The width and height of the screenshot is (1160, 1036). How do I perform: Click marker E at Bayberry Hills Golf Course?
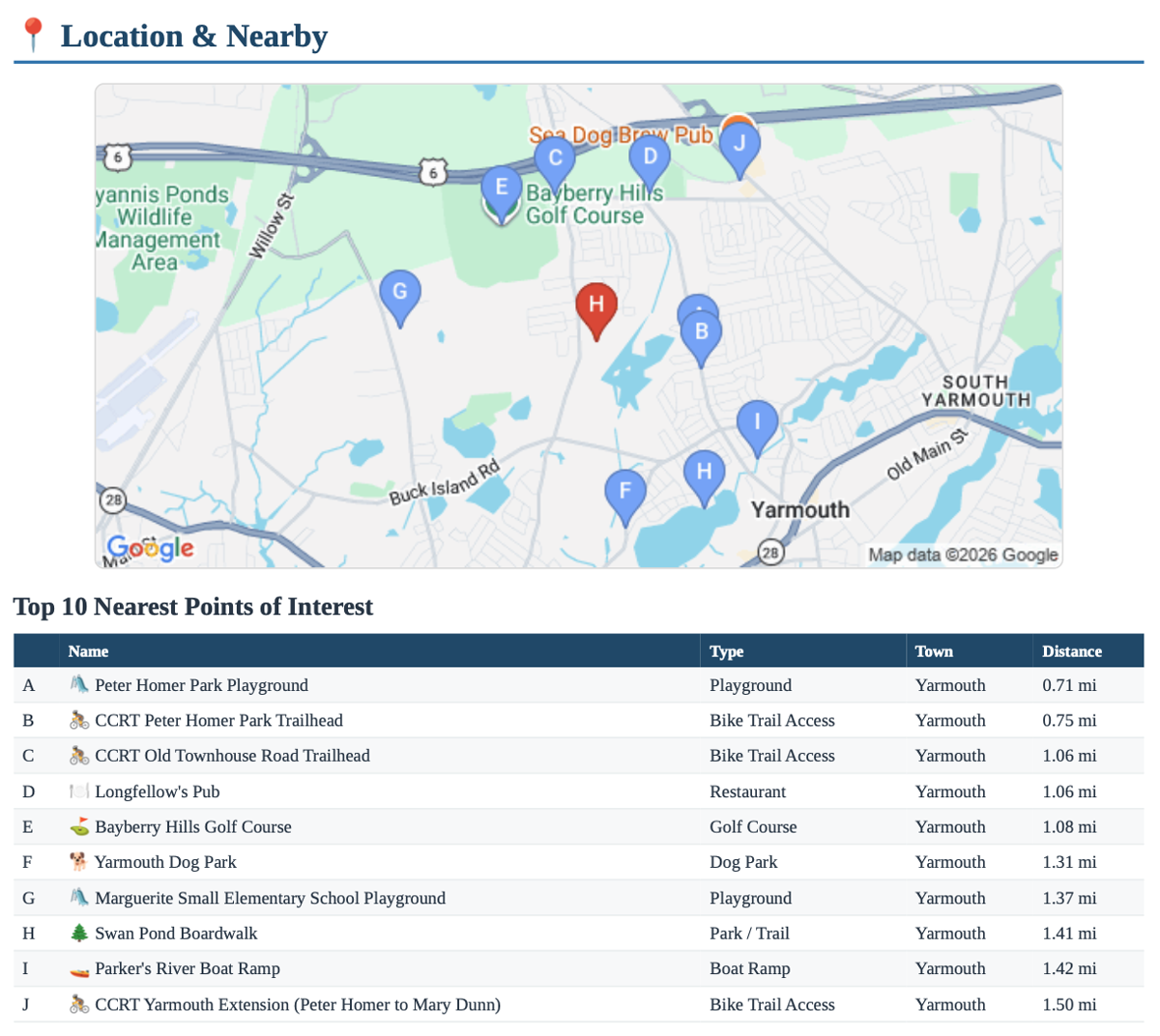(x=502, y=188)
